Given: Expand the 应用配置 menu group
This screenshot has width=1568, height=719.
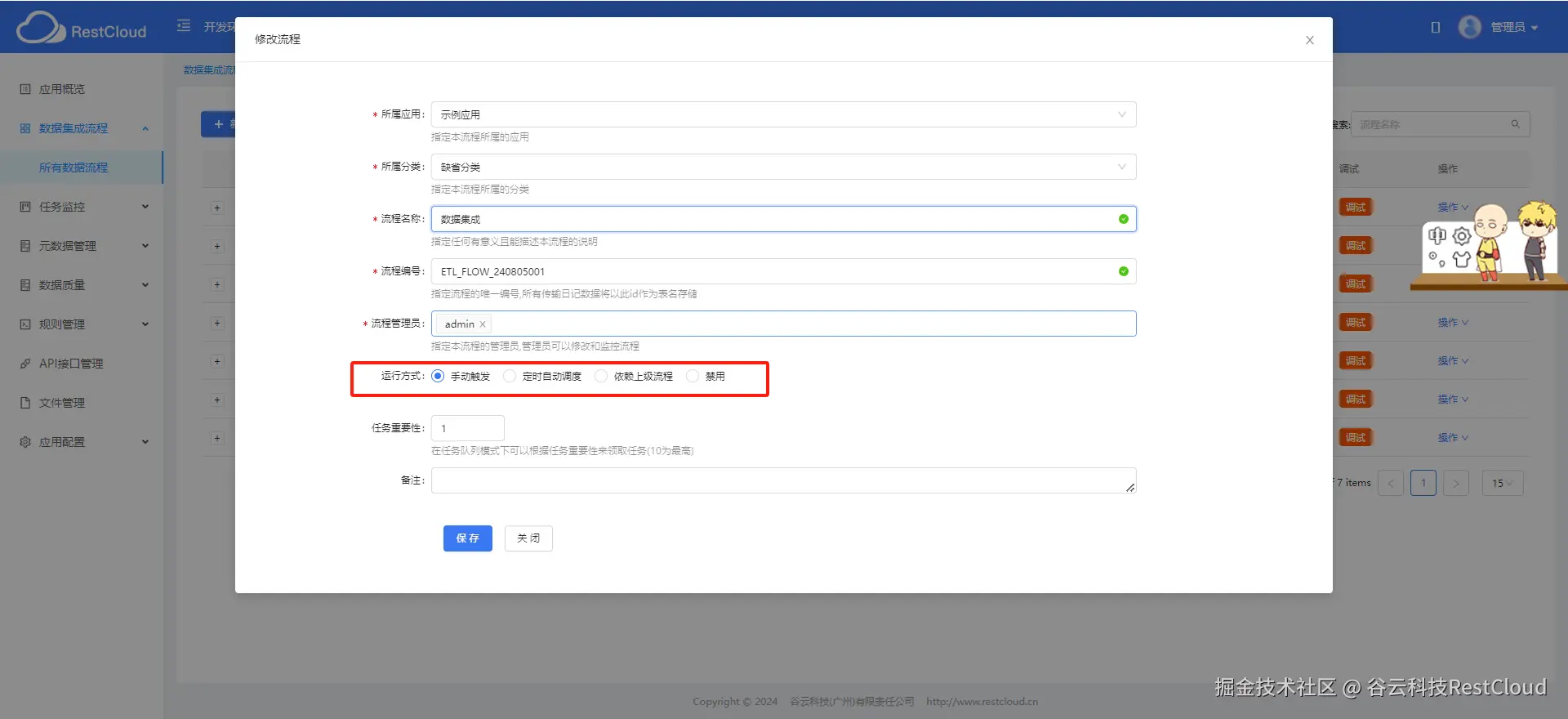Looking at the screenshot, I should [145, 442].
